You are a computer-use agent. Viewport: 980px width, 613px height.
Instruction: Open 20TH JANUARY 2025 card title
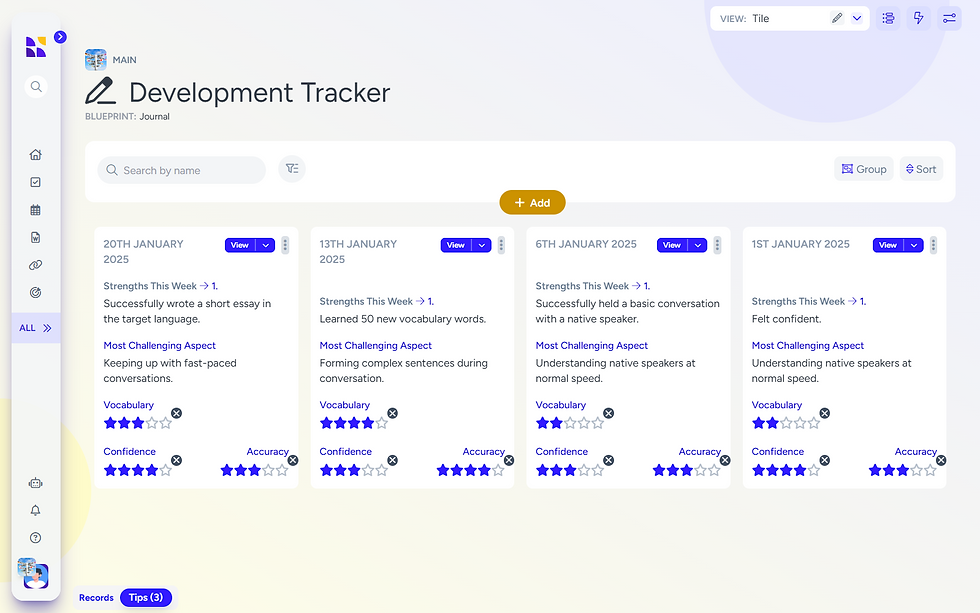(x=144, y=251)
